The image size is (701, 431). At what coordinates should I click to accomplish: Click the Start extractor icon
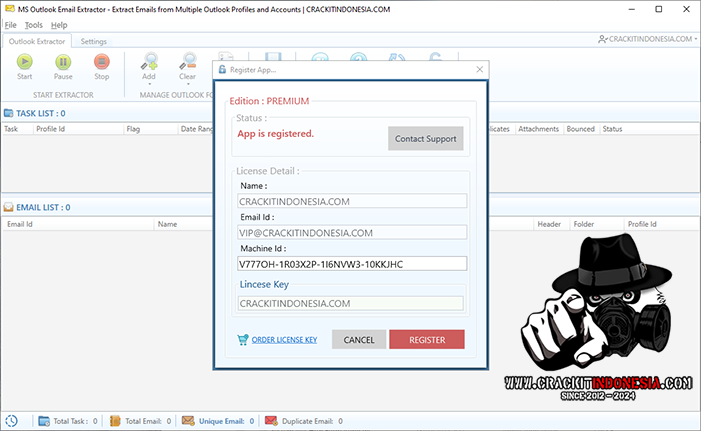tap(25, 62)
